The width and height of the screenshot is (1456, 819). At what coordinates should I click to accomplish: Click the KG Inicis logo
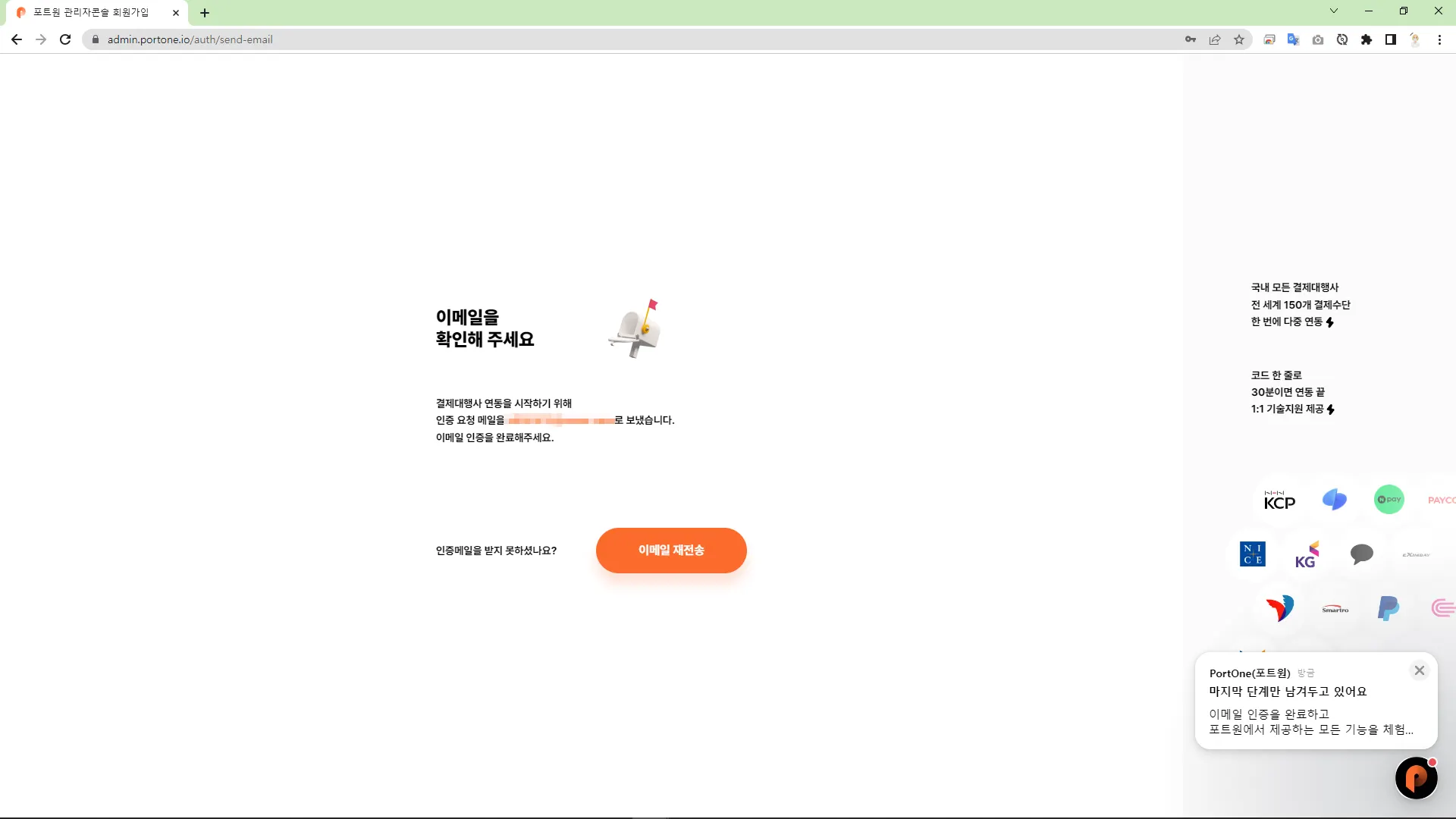click(x=1307, y=555)
